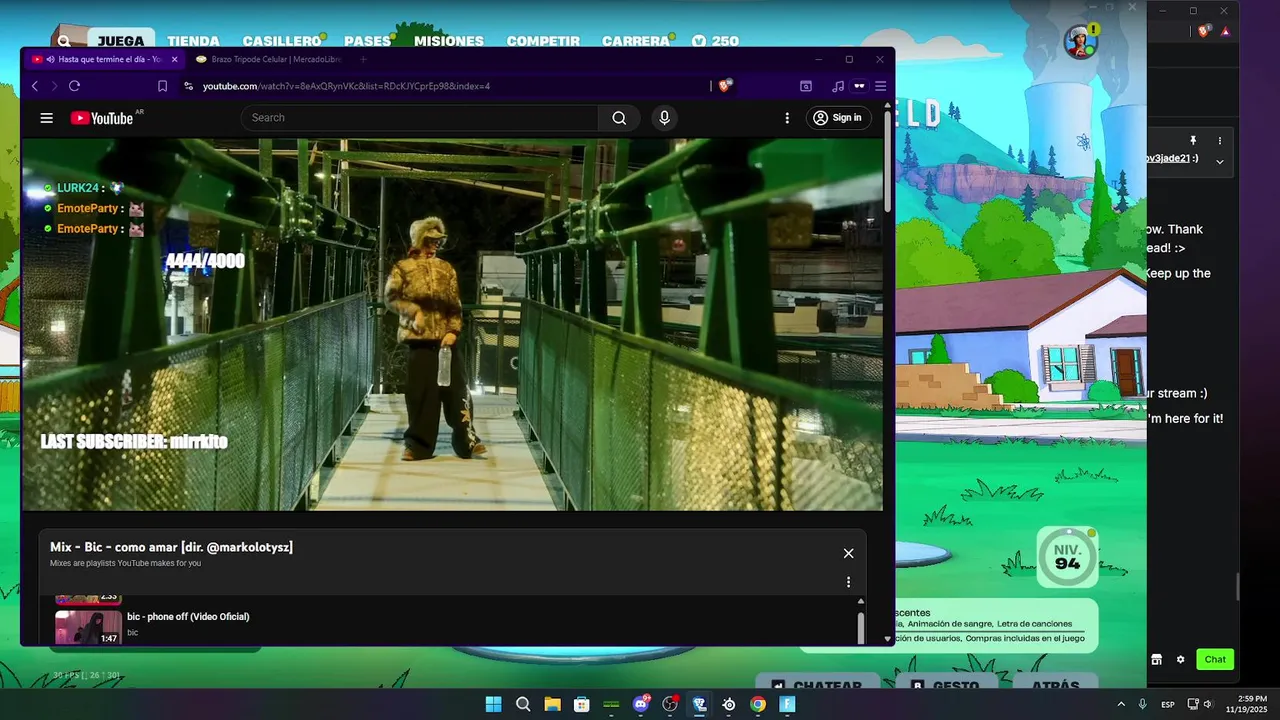Open Google Chrome from the taskbar
The height and width of the screenshot is (720, 1280).
(758, 704)
